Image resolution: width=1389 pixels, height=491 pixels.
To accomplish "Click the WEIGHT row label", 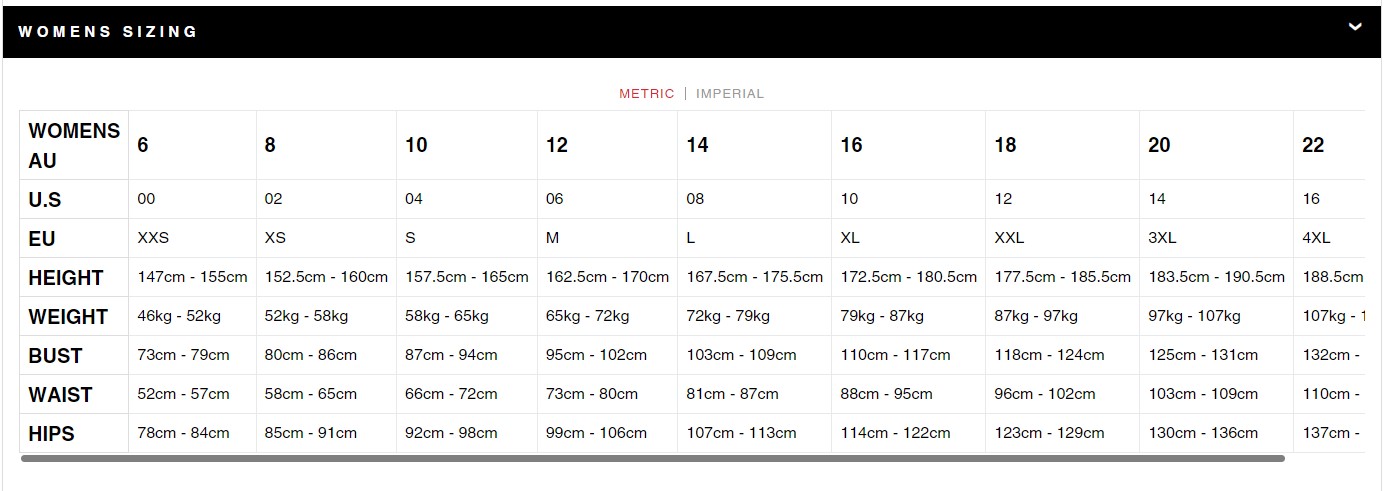I will (x=68, y=317).
